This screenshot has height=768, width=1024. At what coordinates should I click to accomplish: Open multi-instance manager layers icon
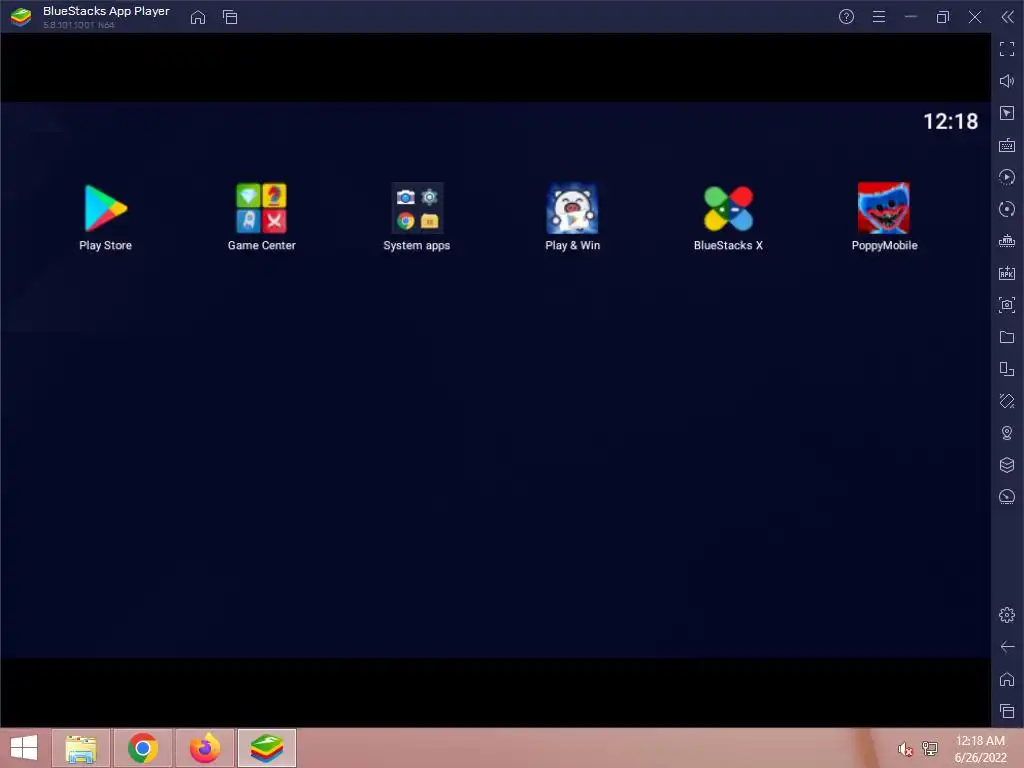click(x=1007, y=465)
